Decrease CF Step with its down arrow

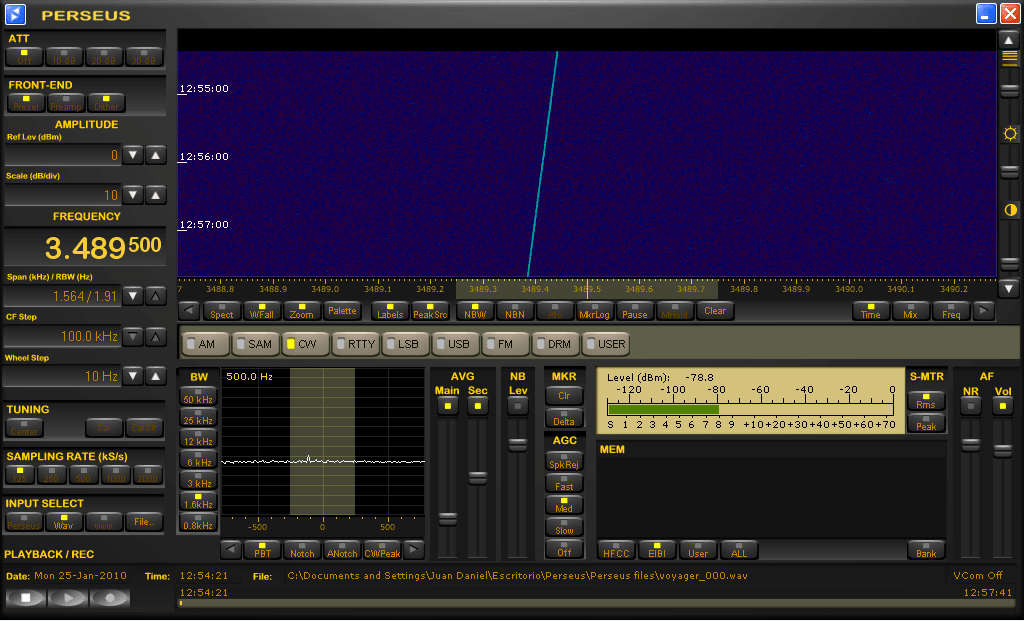pos(133,337)
